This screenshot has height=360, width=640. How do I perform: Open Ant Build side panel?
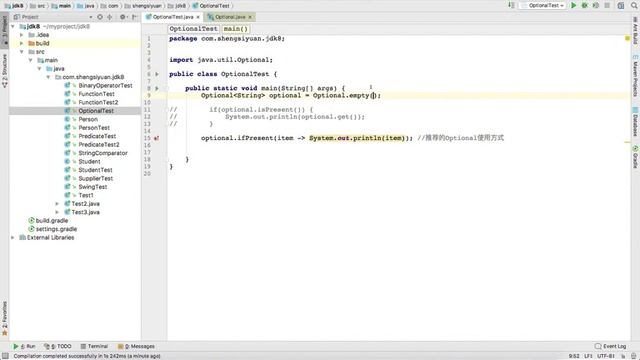click(635, 31)
